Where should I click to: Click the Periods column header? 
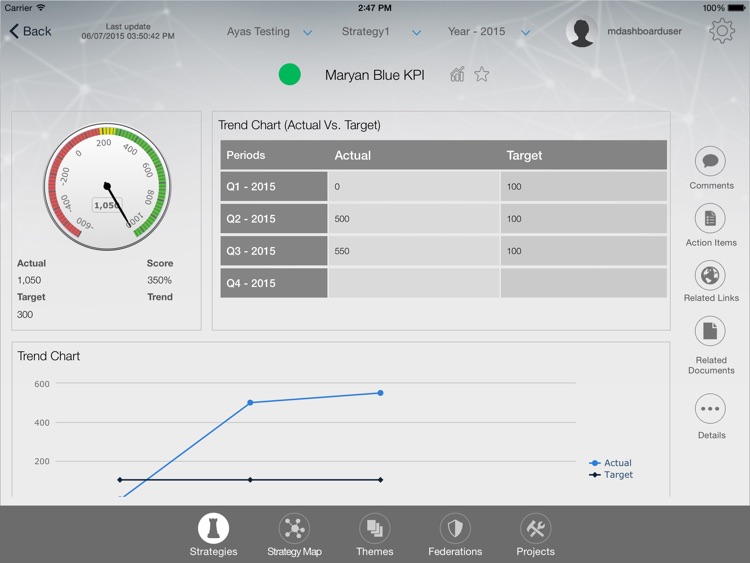click(x=245, y=155)
